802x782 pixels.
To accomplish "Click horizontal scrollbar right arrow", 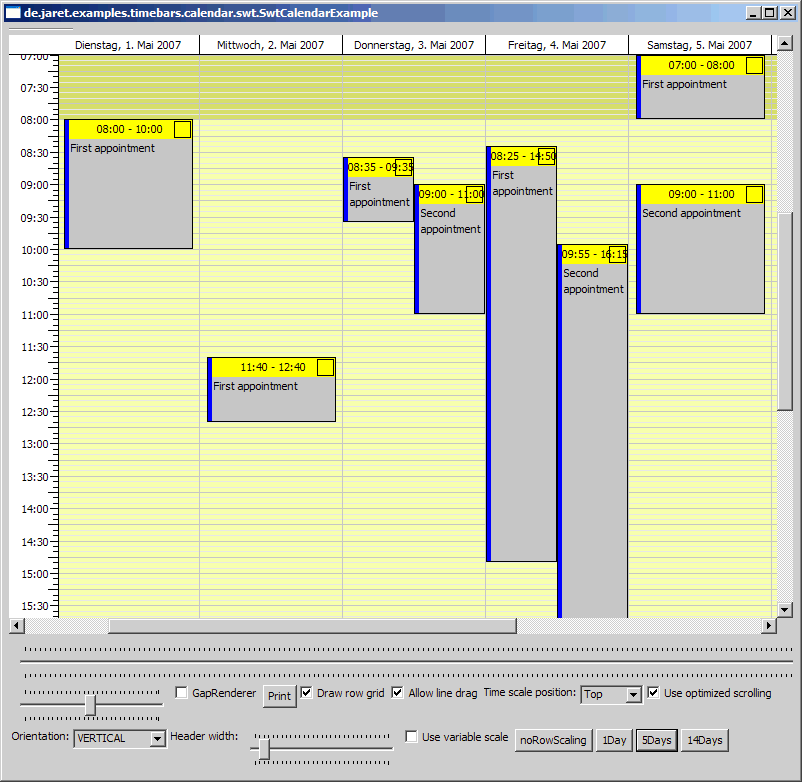I will 769,626.
